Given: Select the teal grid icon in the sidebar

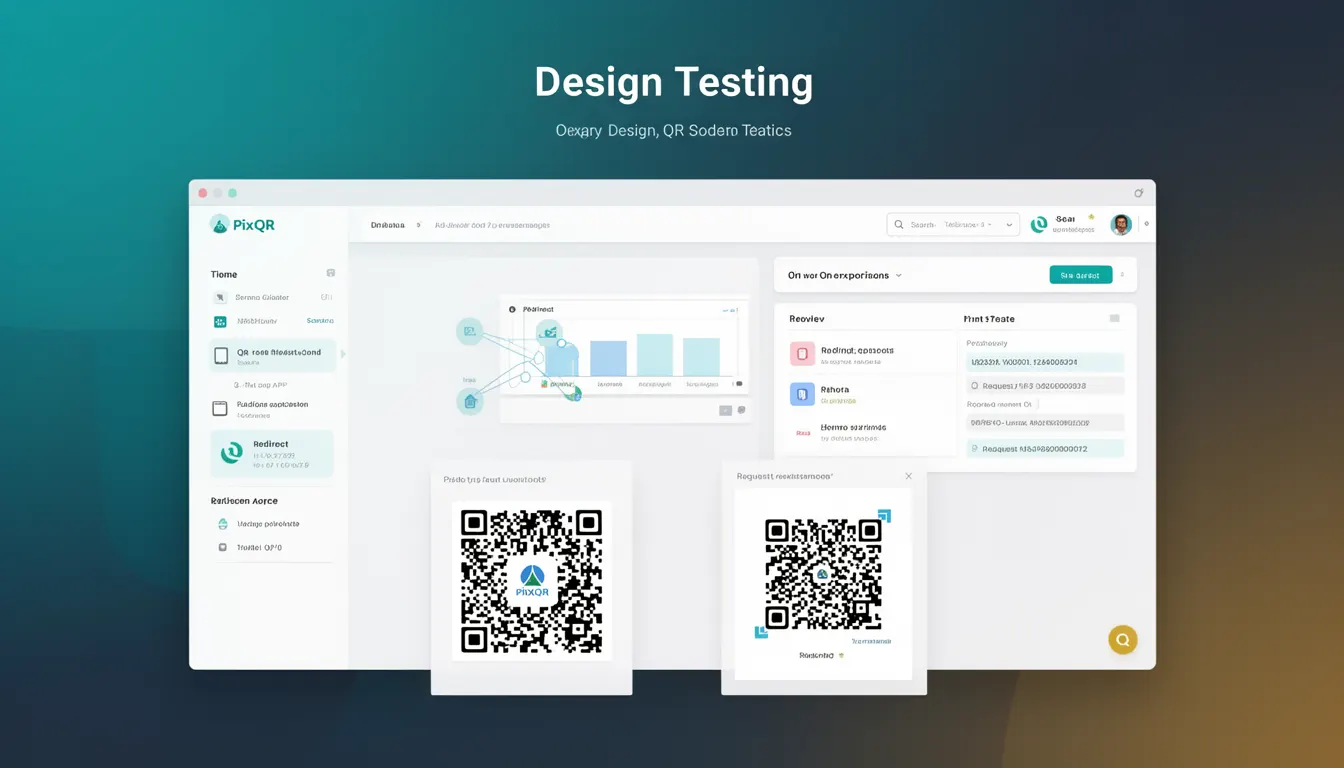Looking at the screenshot, I should 220,321.
